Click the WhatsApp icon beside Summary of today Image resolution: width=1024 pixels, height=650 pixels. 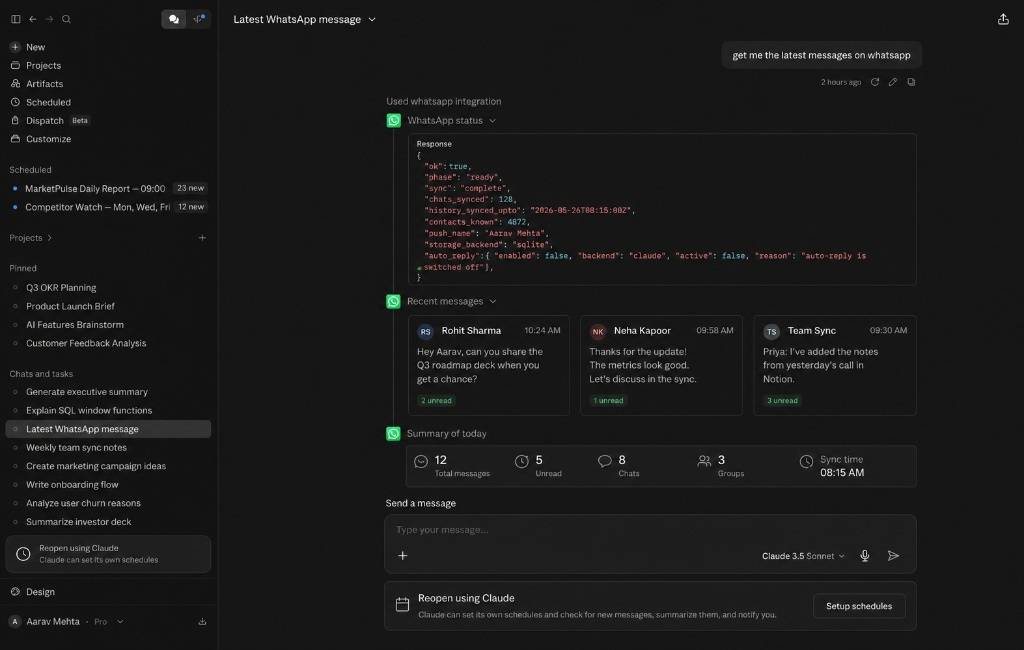[393, 434]
